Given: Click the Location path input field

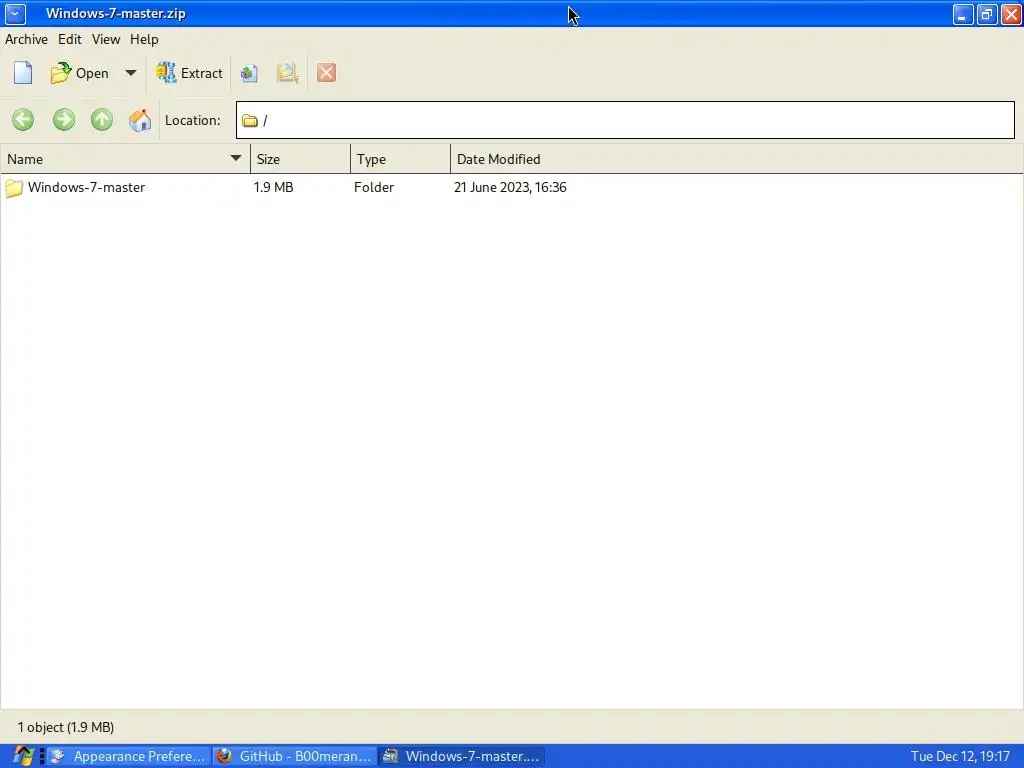Looking at the screenshot, I should pyautogui.click(x=625, y=120).
